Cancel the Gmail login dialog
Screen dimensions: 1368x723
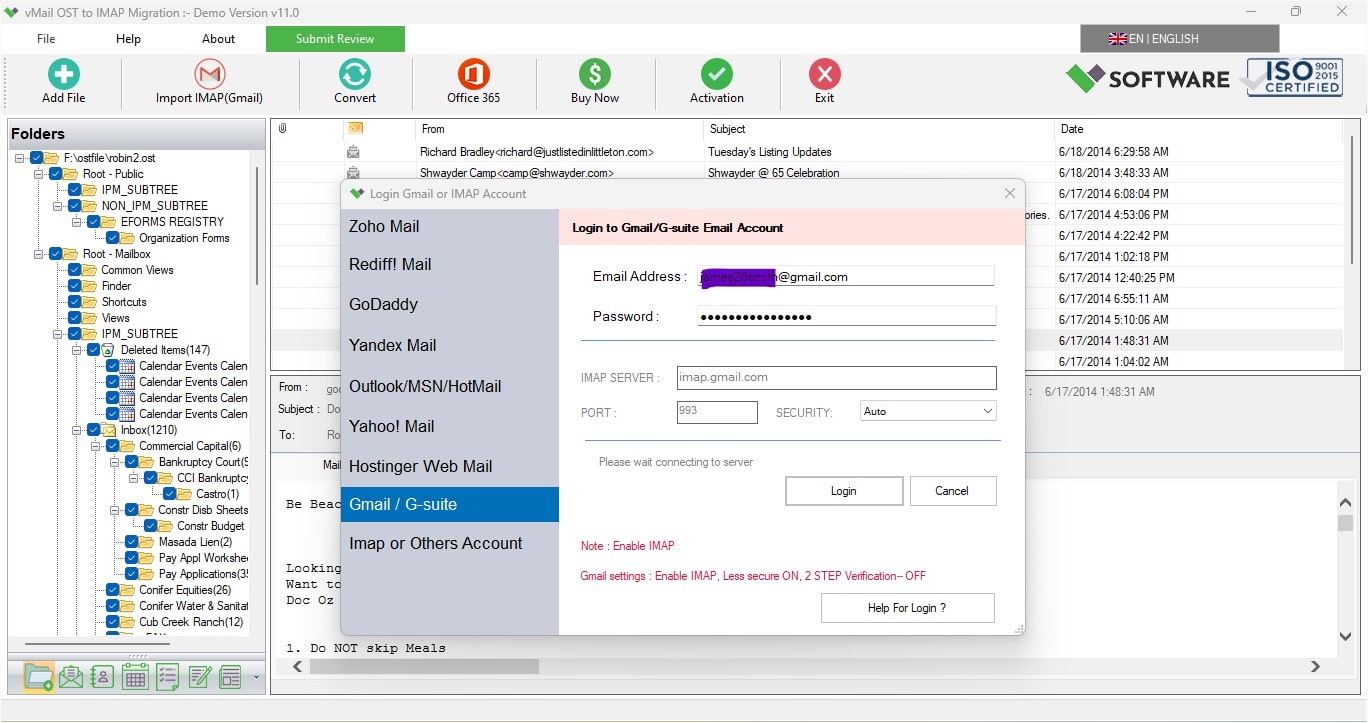pos(952,491)
